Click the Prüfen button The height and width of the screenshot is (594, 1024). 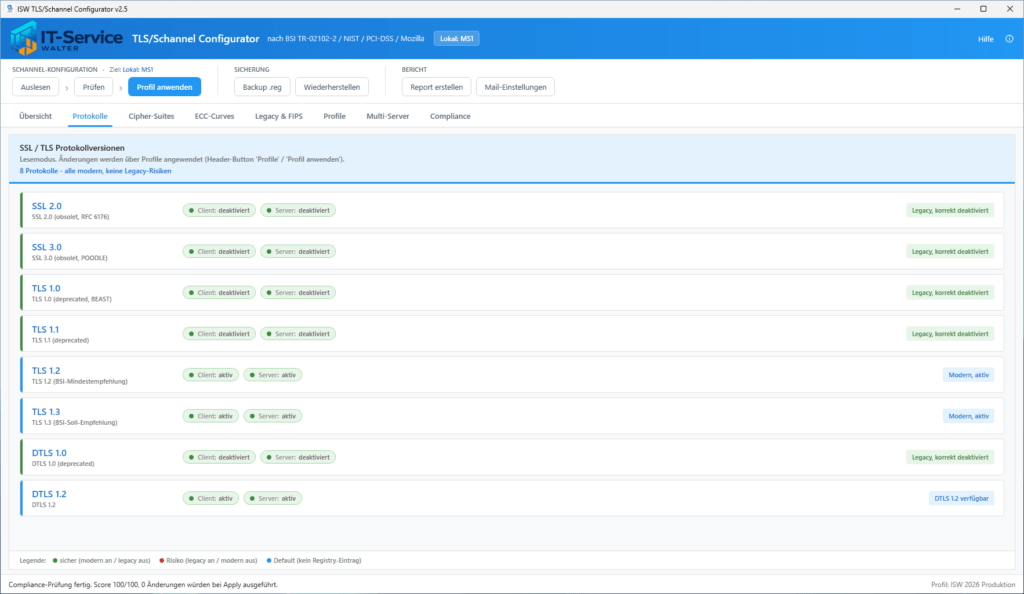coord(93,87)
